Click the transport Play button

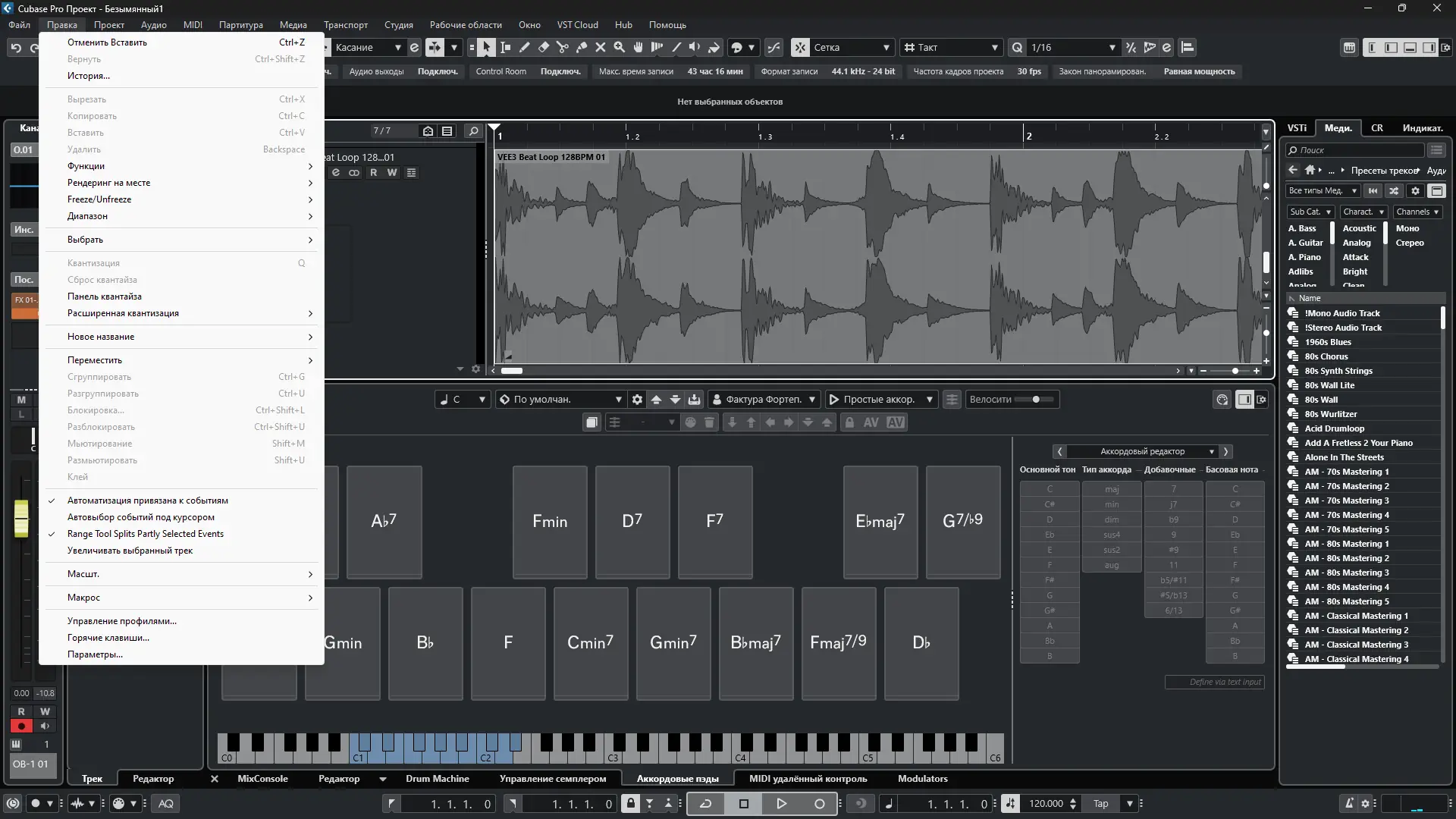click(x=781, y=804)
